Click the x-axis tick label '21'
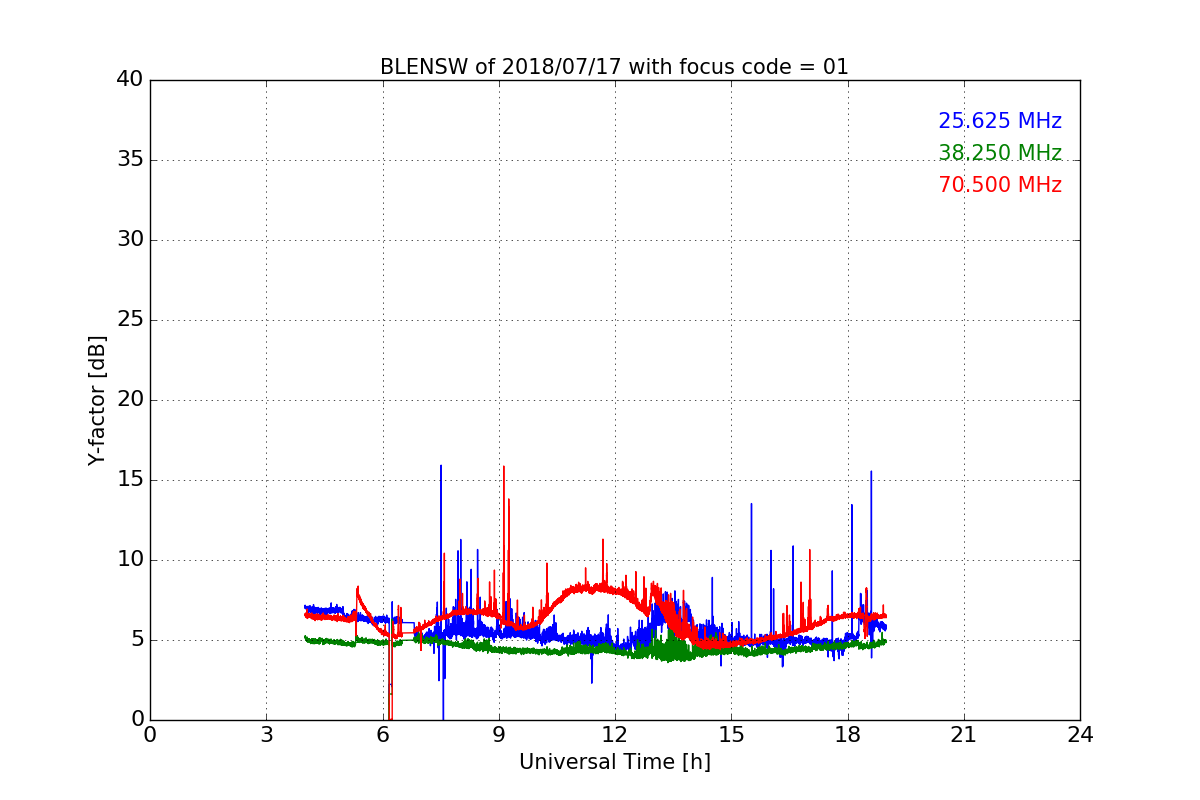This screenshot has height=800, width=1200. (x=964, y=734)
